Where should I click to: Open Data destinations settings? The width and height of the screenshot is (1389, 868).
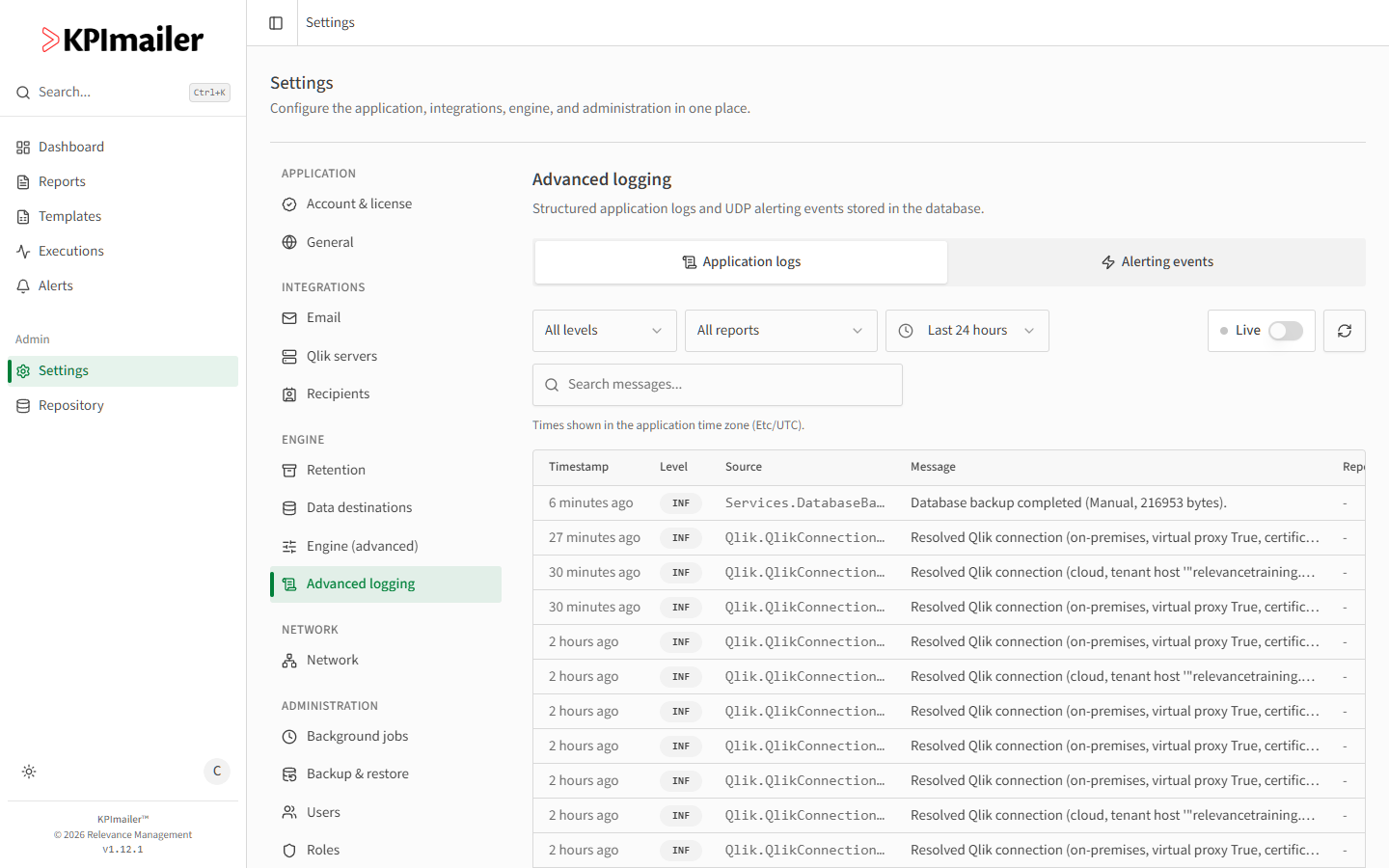386,507
